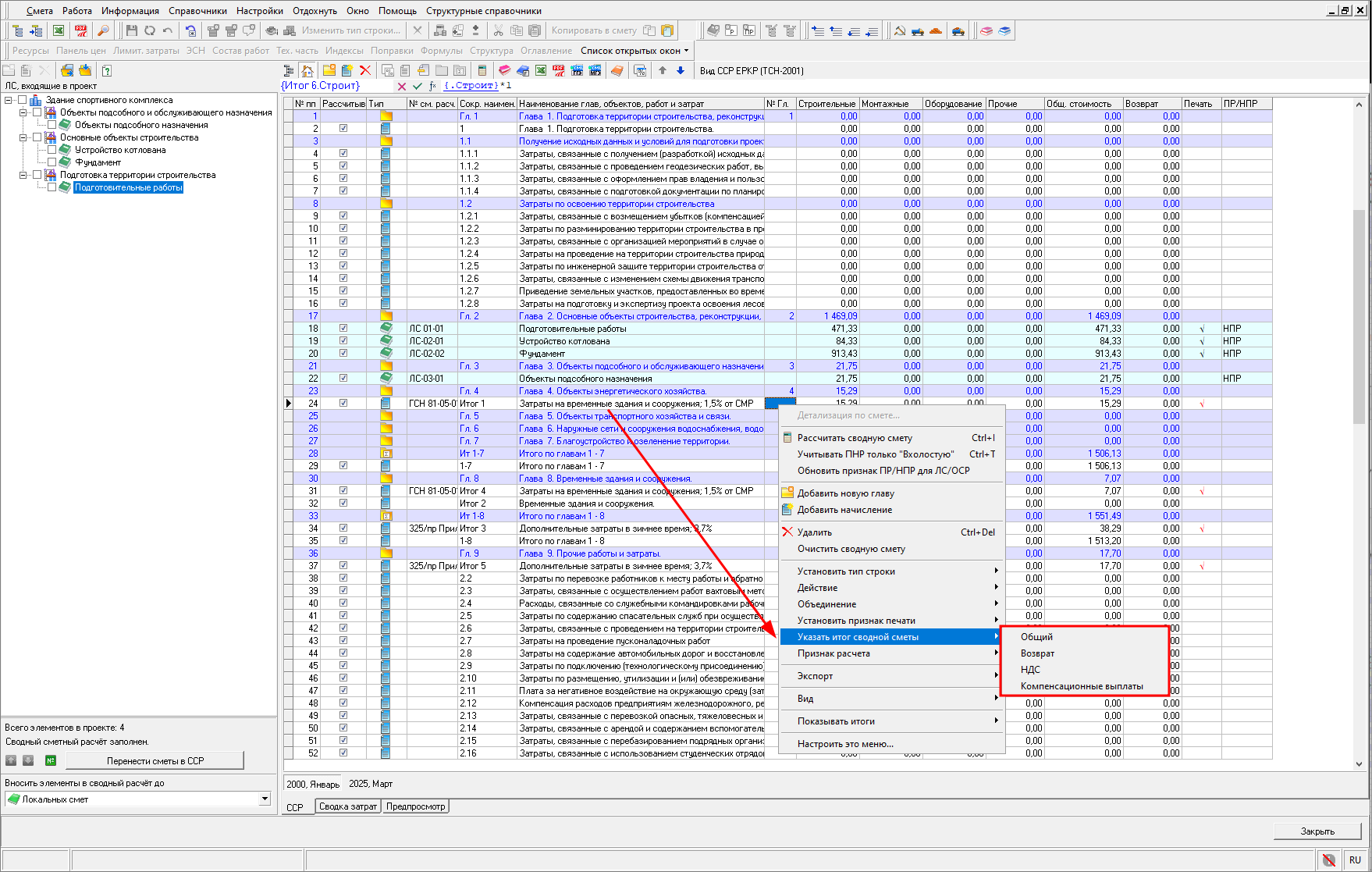
Task: Click the magnifying glass search icon
Action: [103, 30]
